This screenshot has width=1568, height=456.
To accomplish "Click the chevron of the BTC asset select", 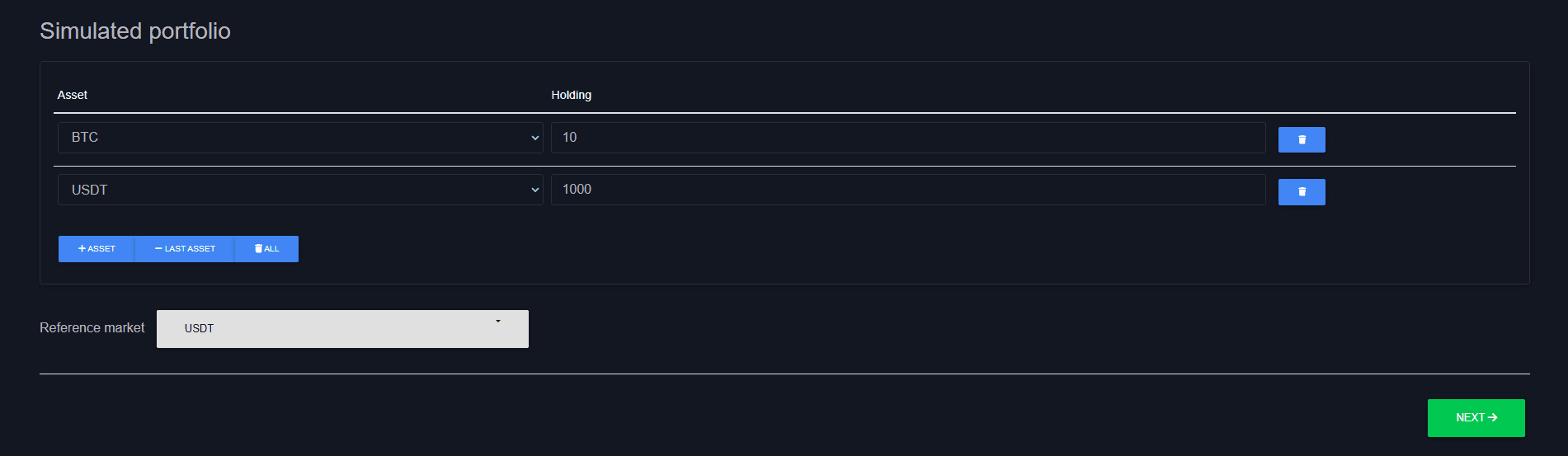I will 534,138.
